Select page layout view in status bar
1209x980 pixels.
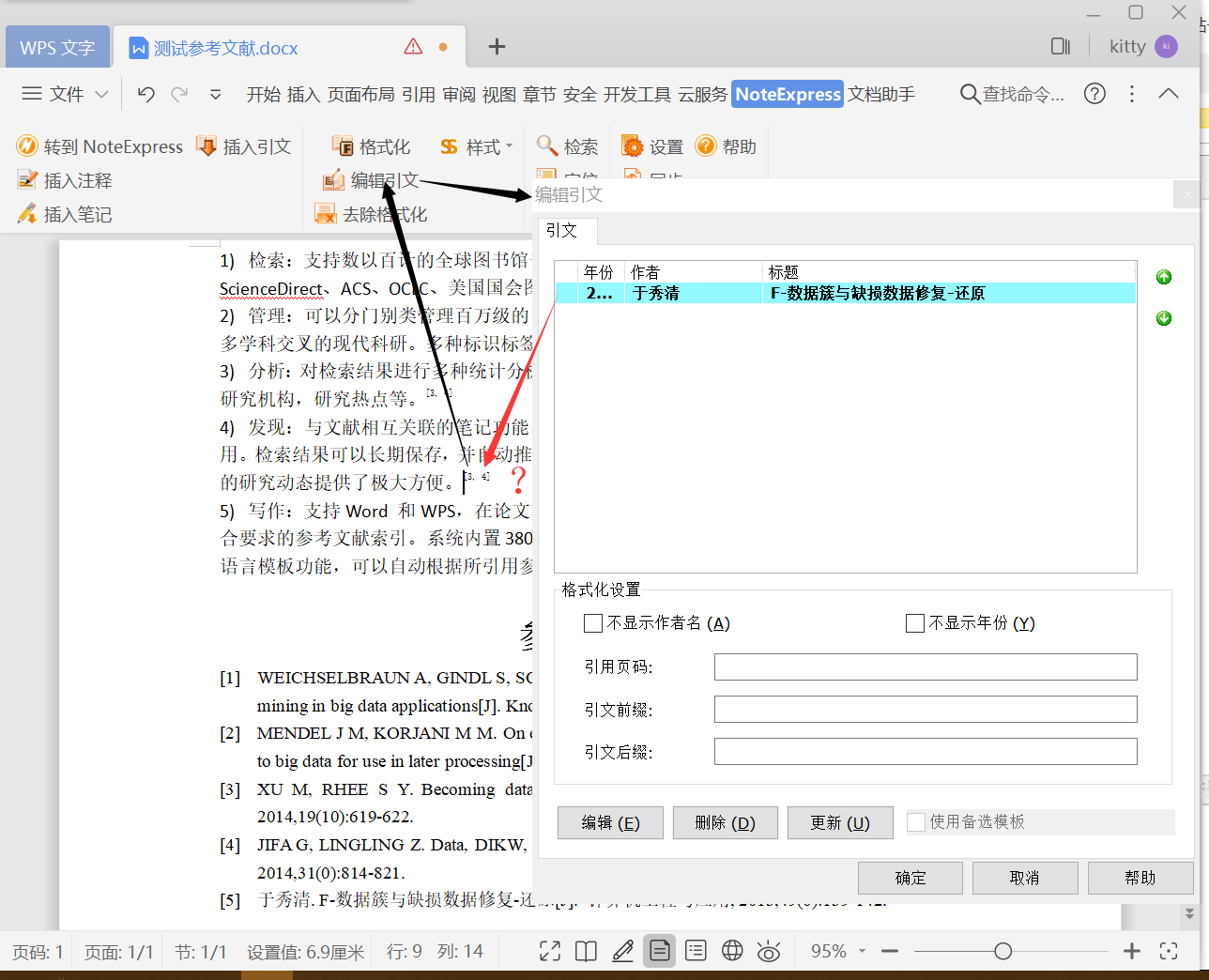coord(660,951)
